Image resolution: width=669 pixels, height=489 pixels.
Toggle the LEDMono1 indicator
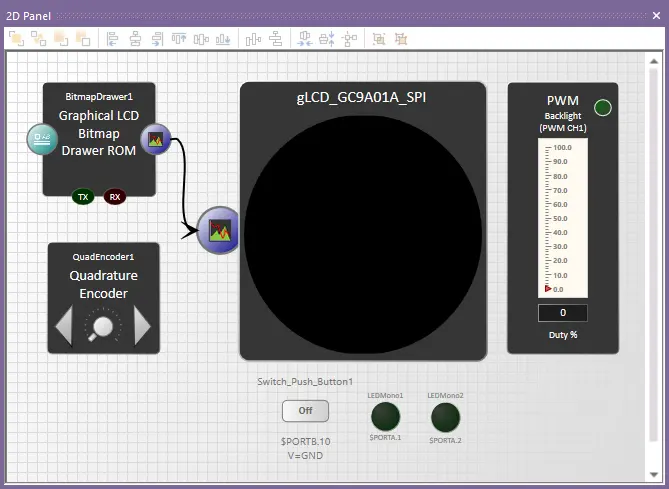click(385, 416)
